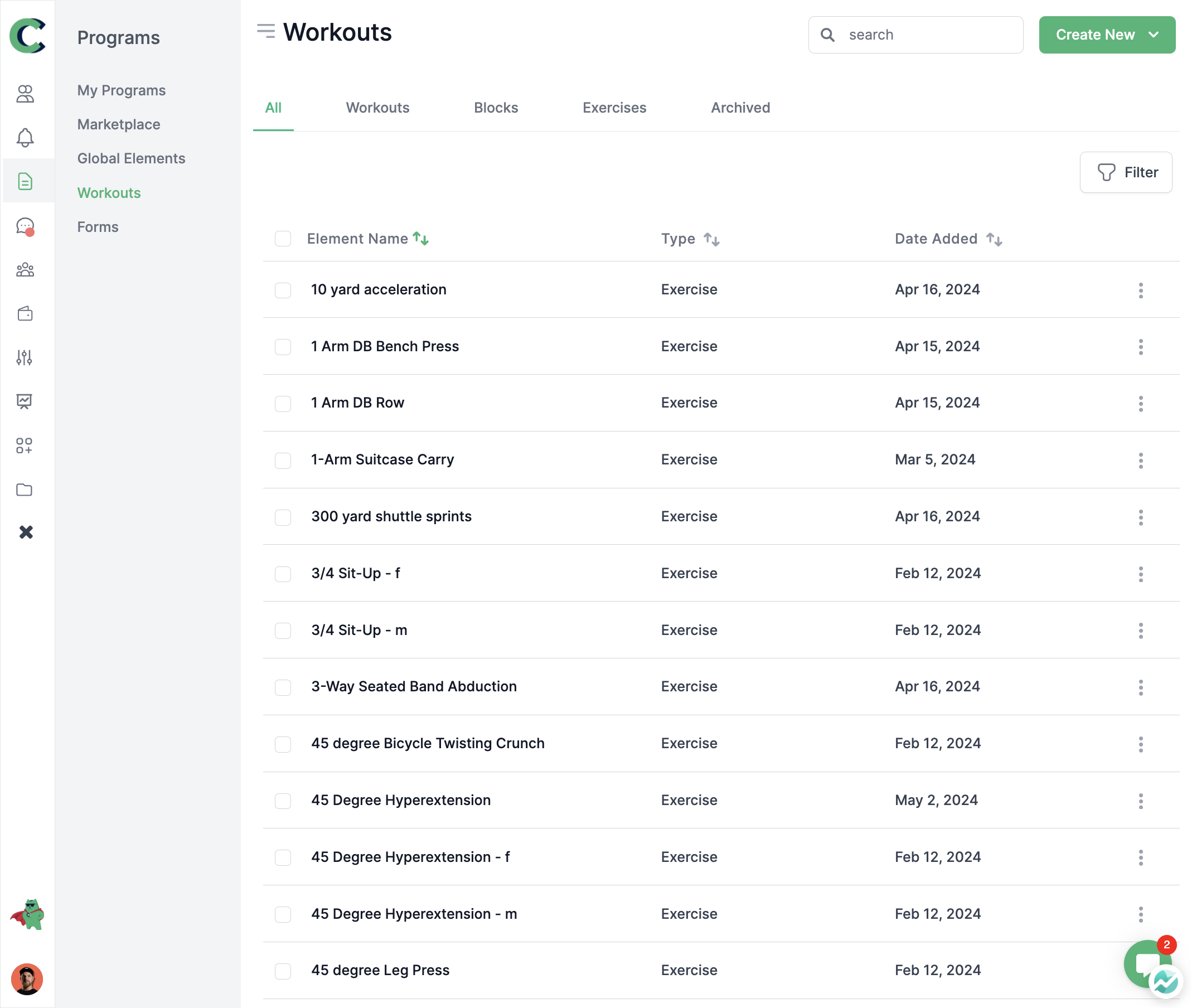1192x1008 pixels.
Task: Click the Folder icon in sidebar
Action: pos(26,488)
